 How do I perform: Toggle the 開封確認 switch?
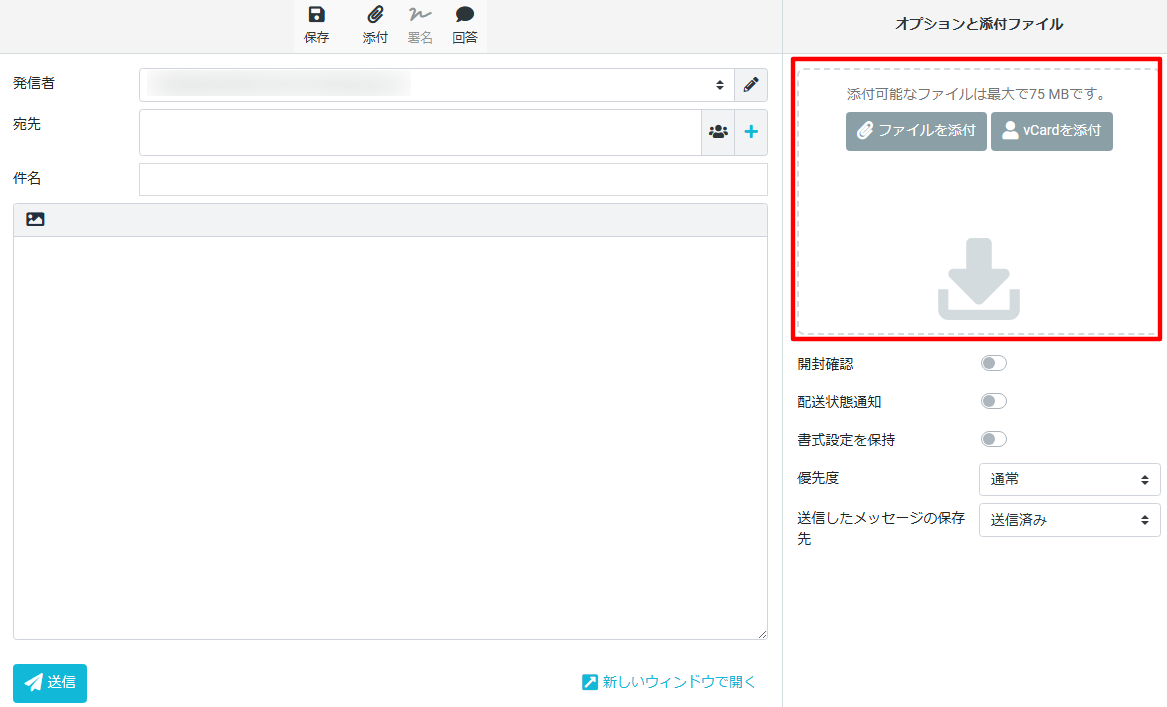coord(994,363)
